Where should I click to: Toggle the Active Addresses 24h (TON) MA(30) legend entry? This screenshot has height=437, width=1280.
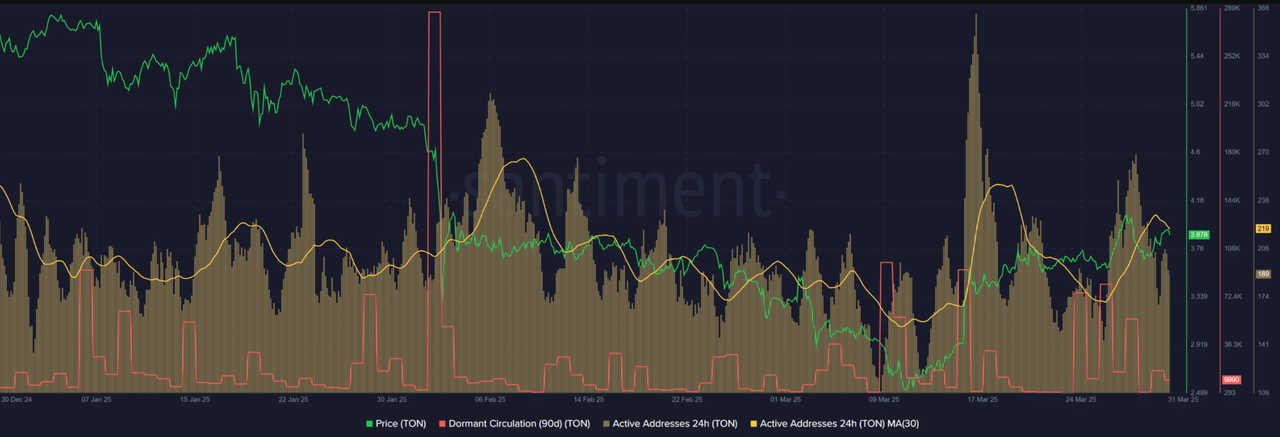click(x=833, y=423)
